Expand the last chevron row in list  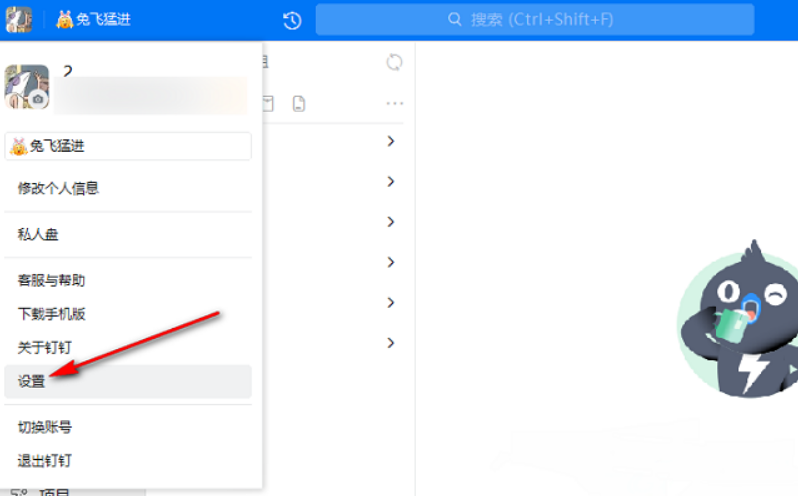point(390,343)
